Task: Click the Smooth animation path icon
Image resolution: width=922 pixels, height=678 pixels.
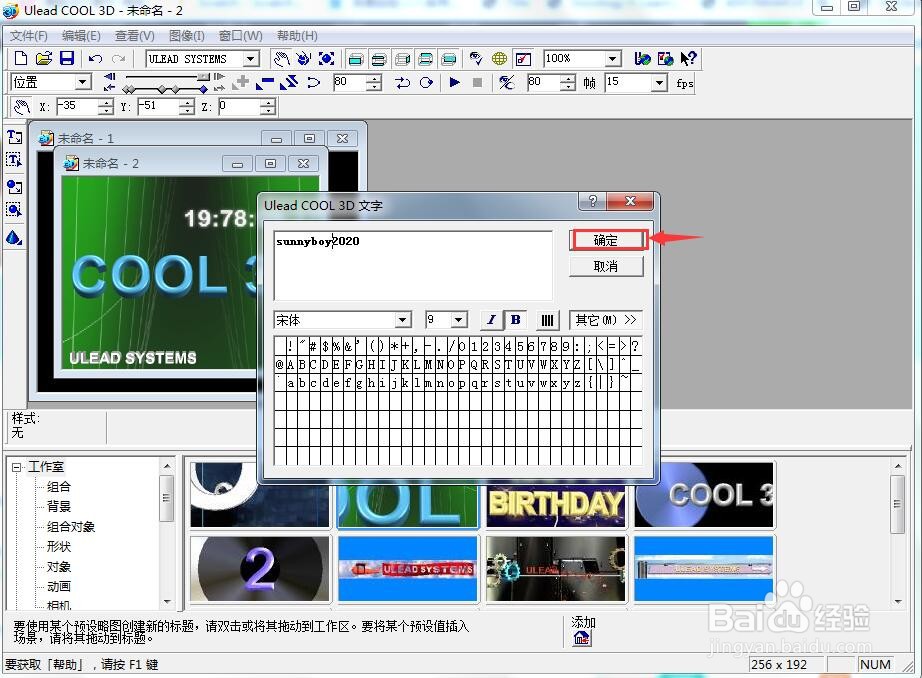Action: pyautogui.click(x=313, y=82)
